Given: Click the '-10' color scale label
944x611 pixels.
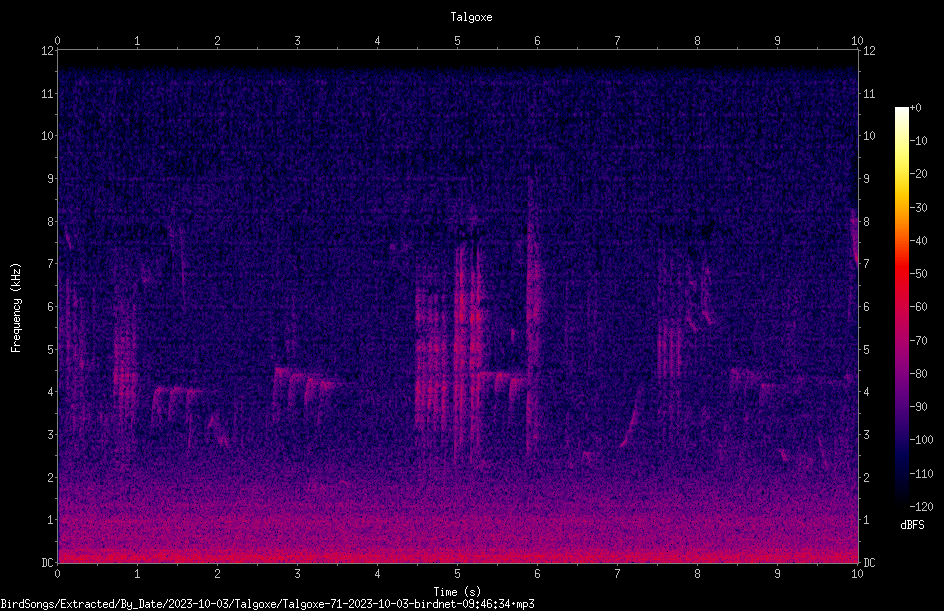Looking at the screenshot, I should [x=918, y=141].
